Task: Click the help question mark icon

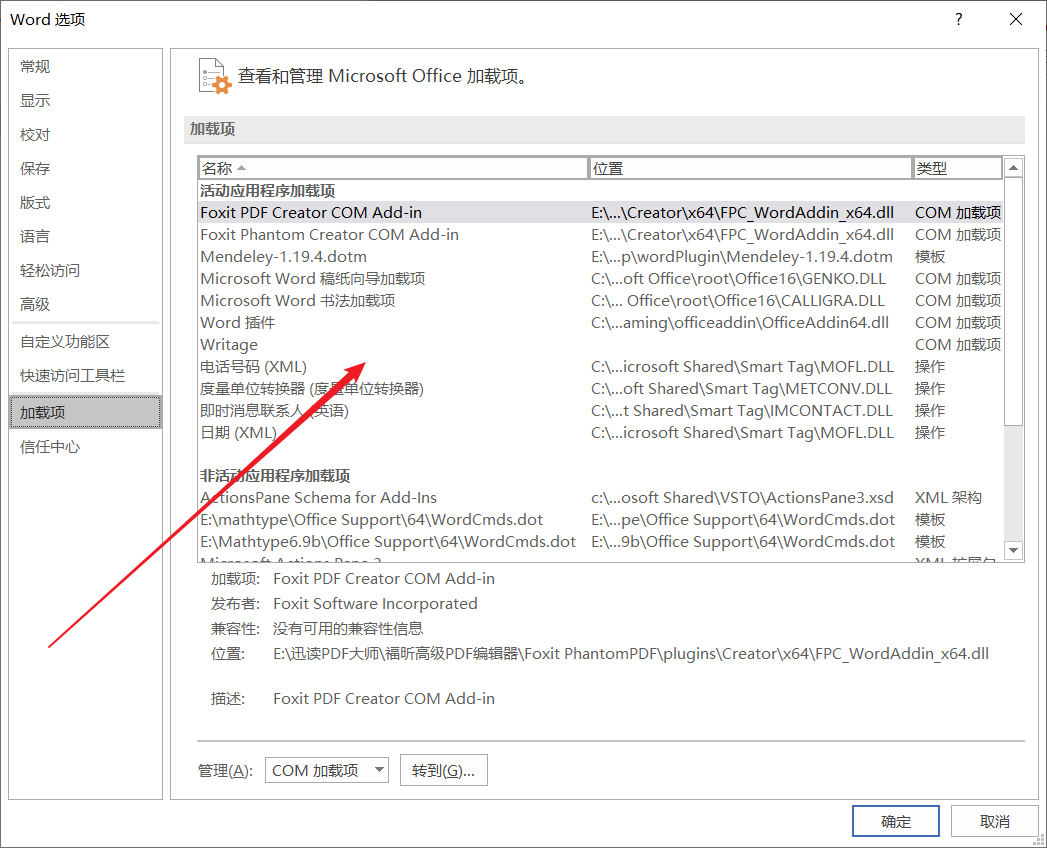Action: point(958,19)
